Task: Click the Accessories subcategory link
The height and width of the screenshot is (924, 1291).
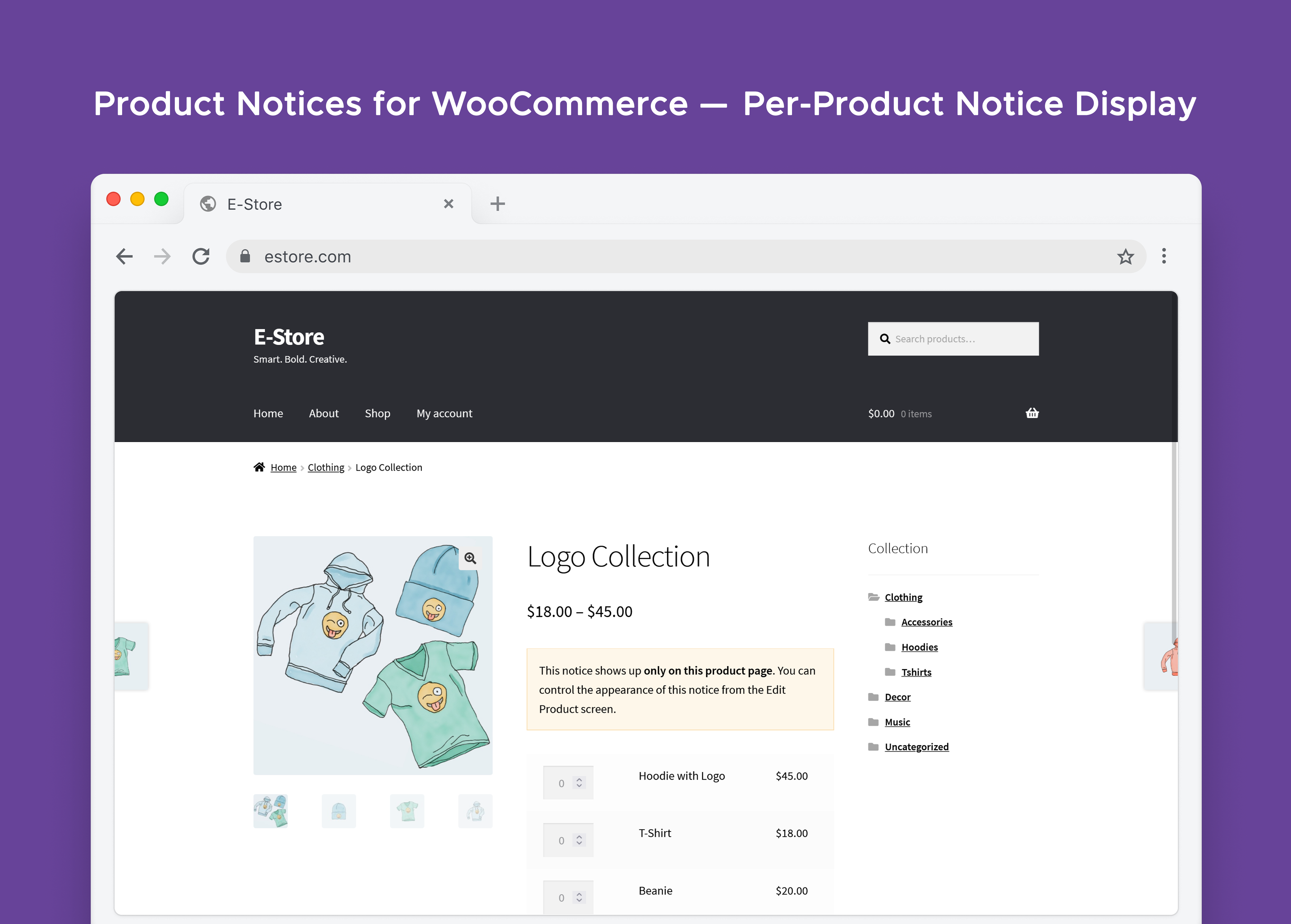Action: click(924, 621)
